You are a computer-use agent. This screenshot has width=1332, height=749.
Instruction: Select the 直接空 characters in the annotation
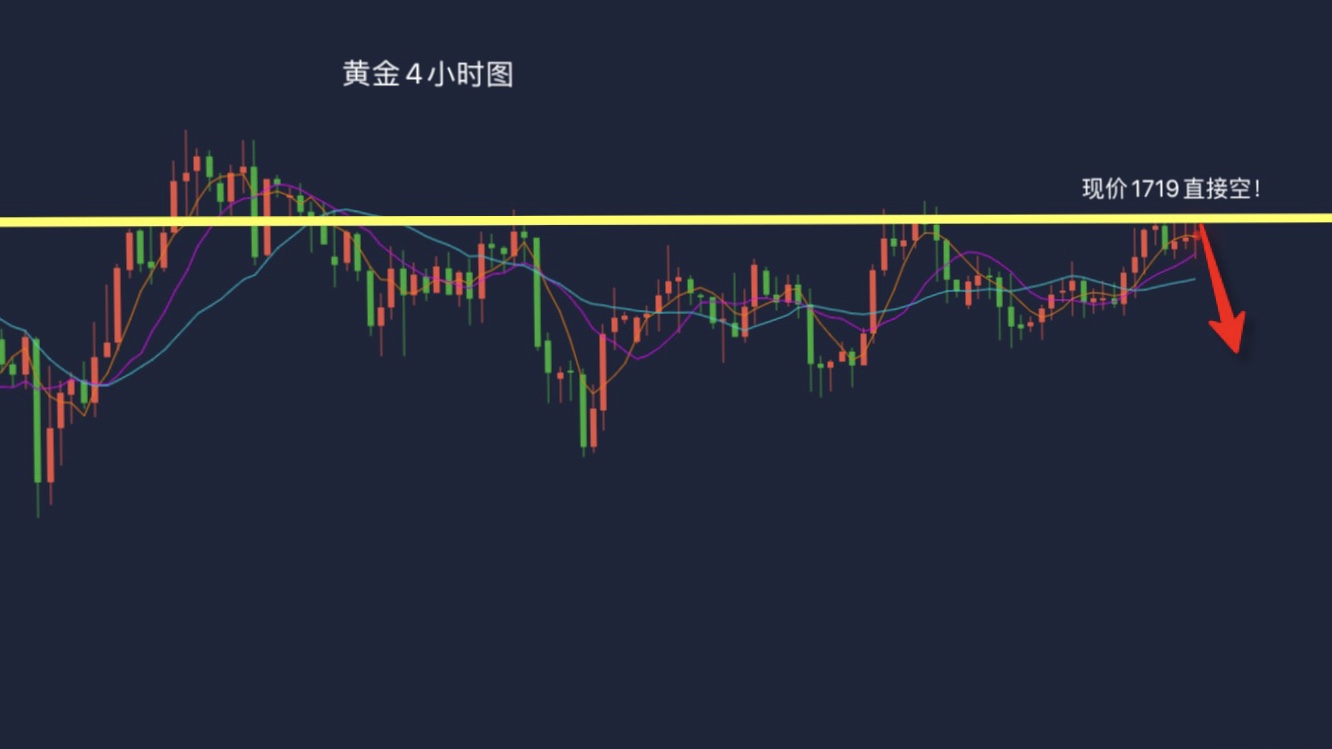(1214, 189)
